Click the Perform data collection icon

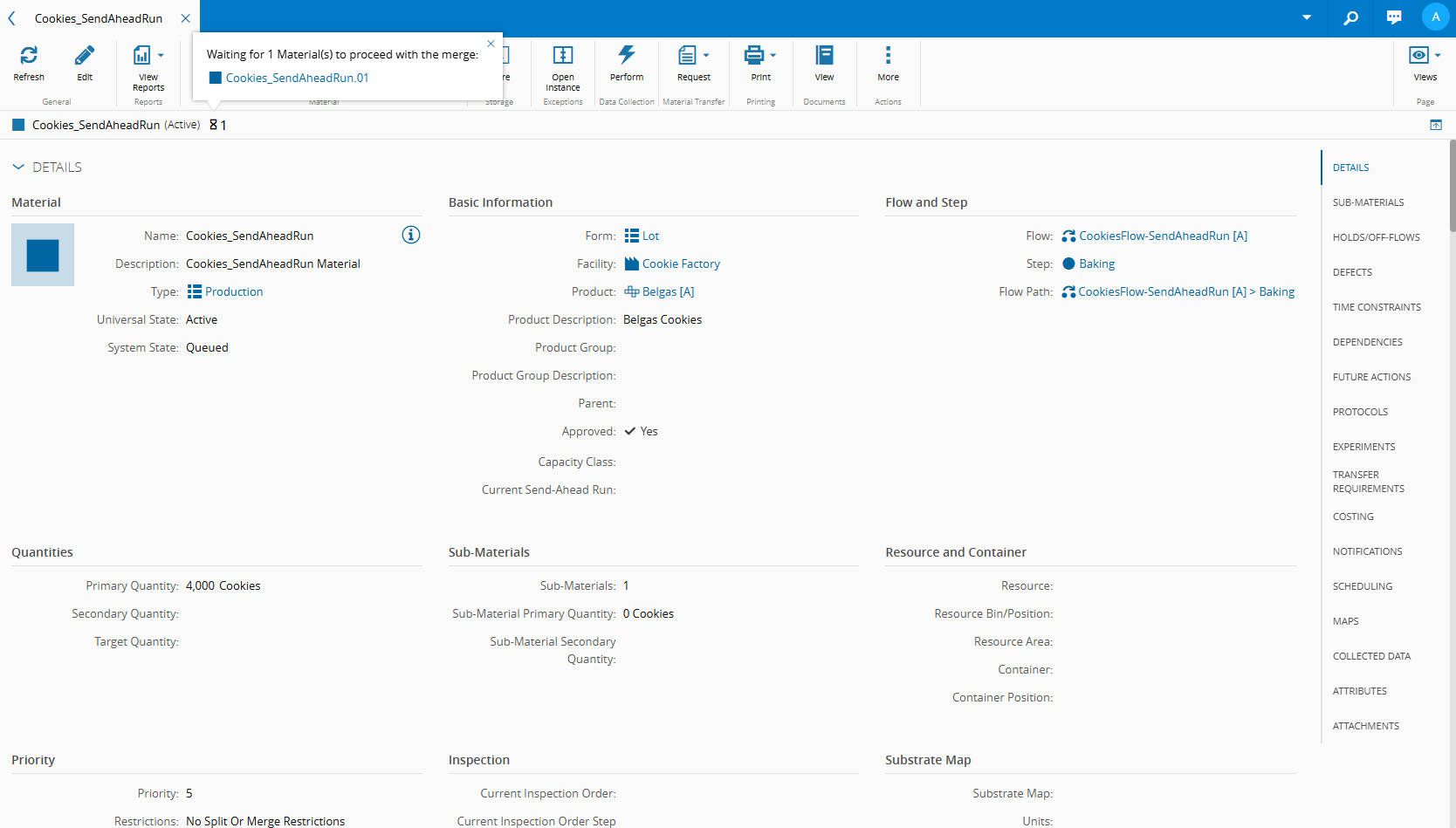pos(627,55)
